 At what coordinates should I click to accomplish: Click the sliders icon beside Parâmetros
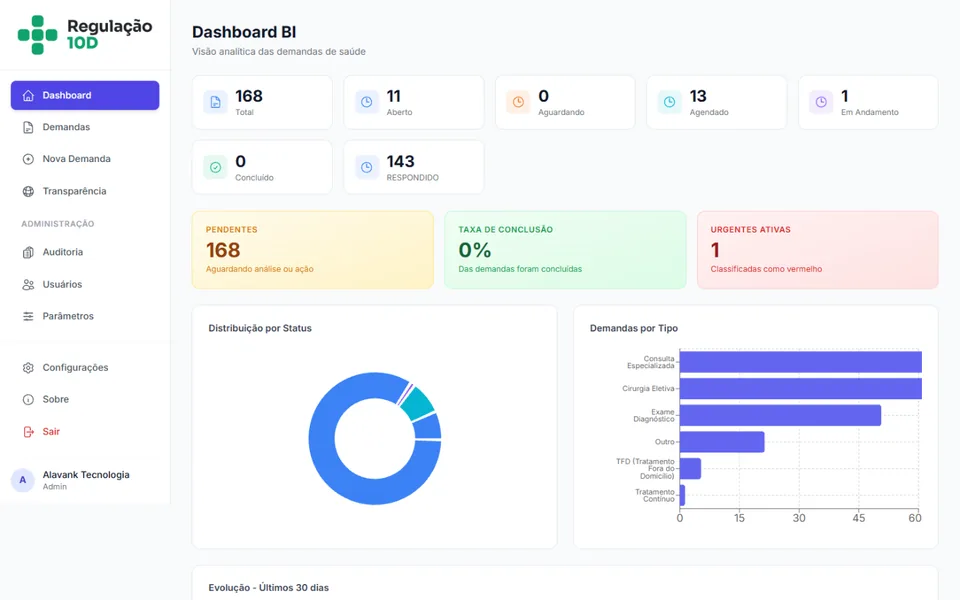tap(28, 317)
